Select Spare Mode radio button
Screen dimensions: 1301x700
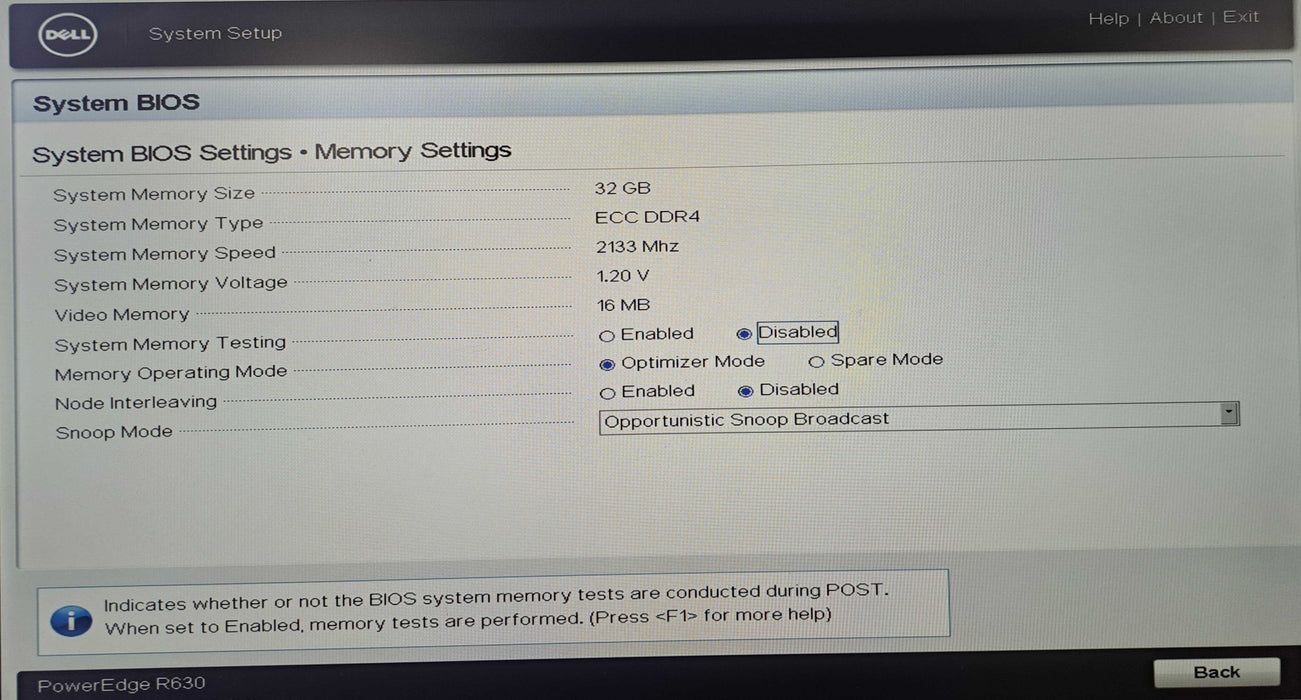[x=816, y=362]
